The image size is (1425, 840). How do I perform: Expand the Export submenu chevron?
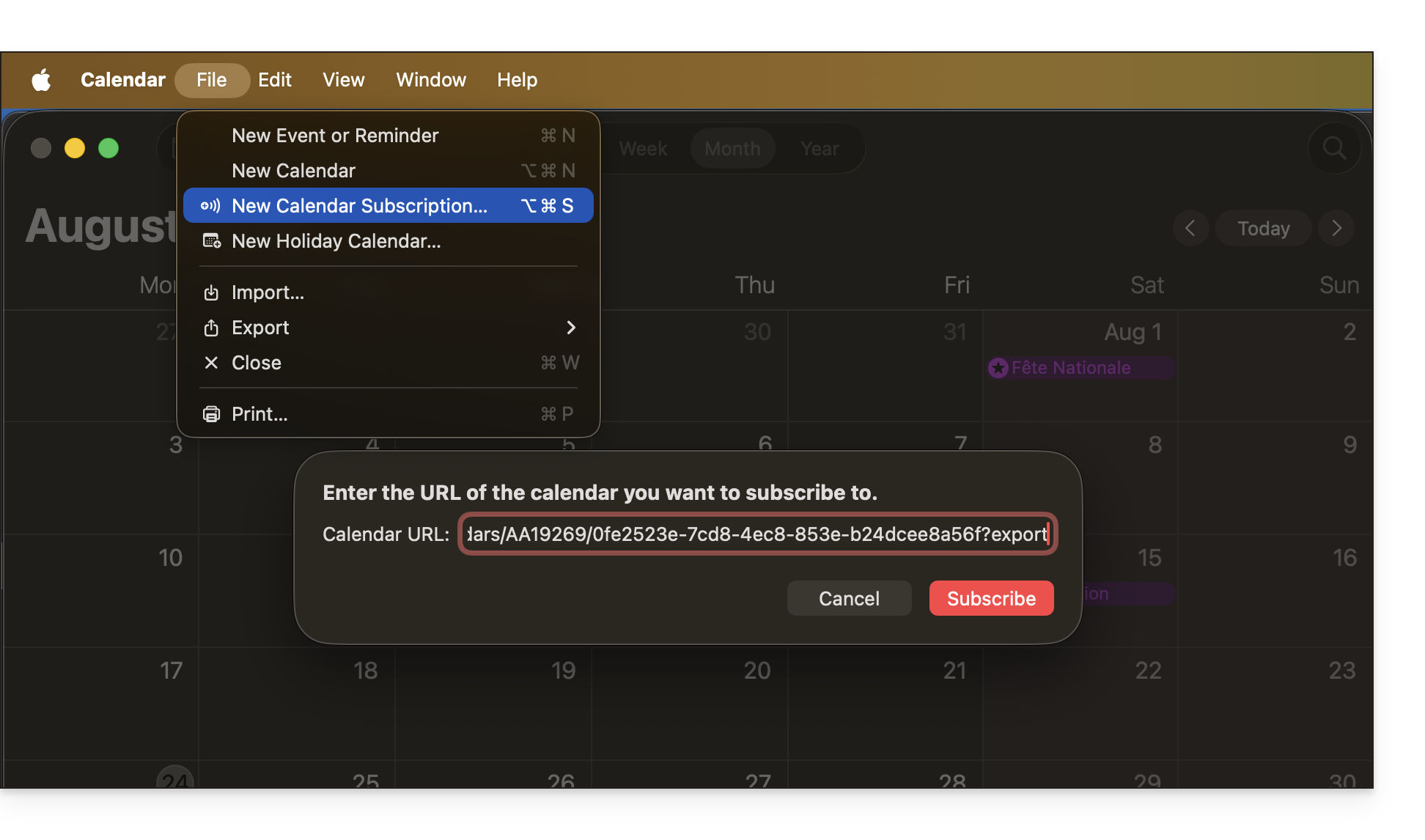[x=571, y=328]
